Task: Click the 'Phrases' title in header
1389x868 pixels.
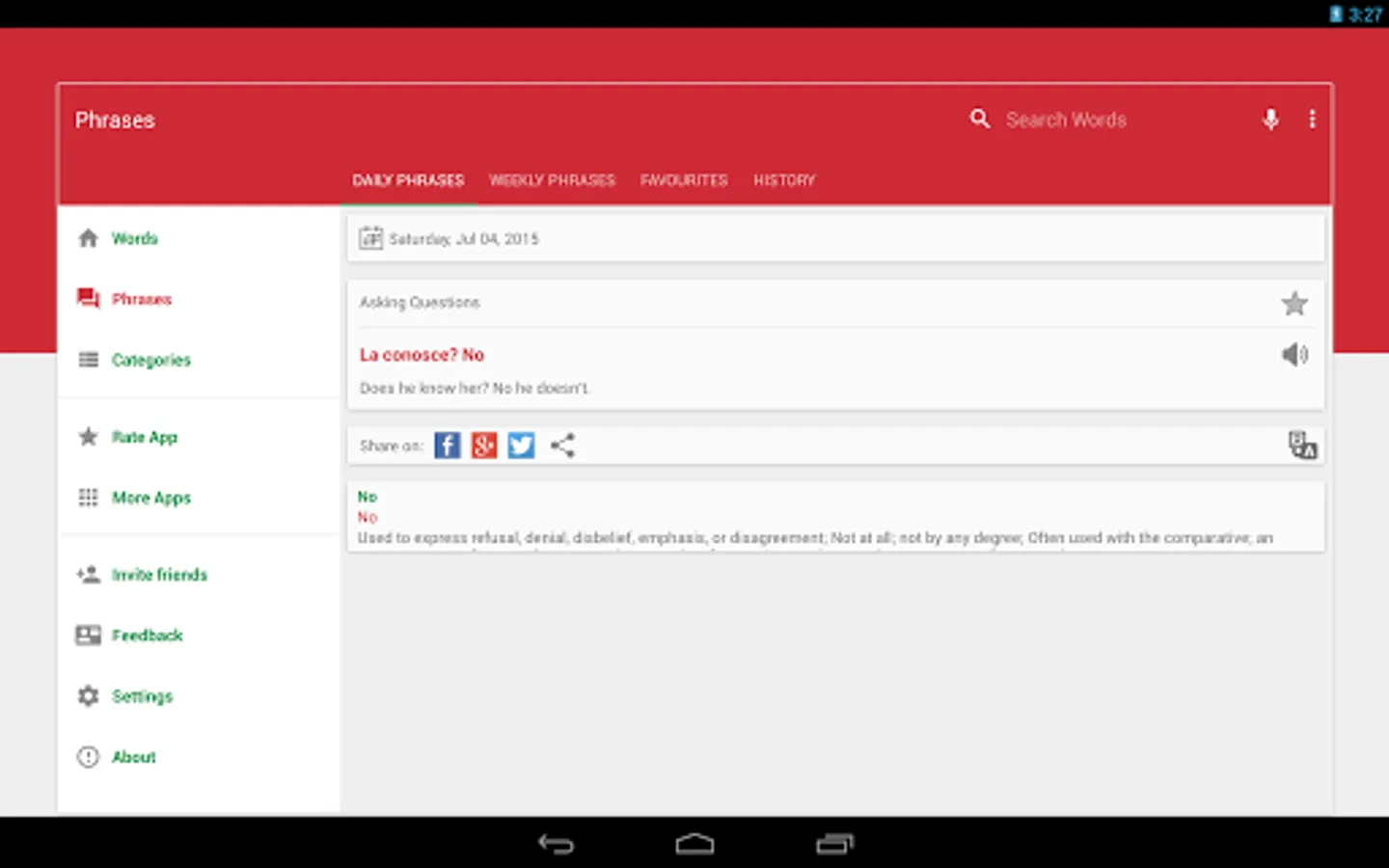Action: tap(115, 120)
